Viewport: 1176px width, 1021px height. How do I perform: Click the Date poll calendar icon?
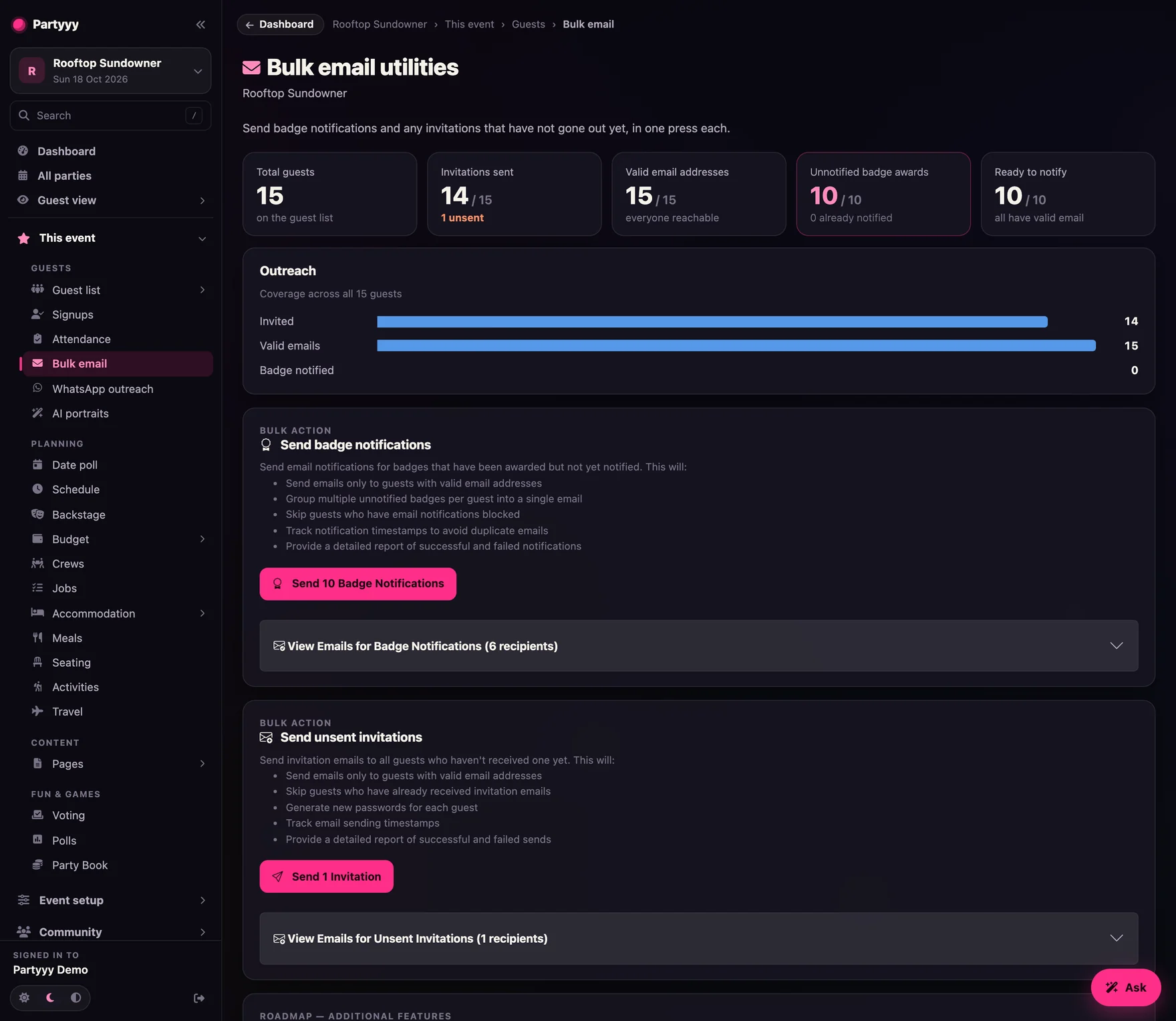(37, 464)
